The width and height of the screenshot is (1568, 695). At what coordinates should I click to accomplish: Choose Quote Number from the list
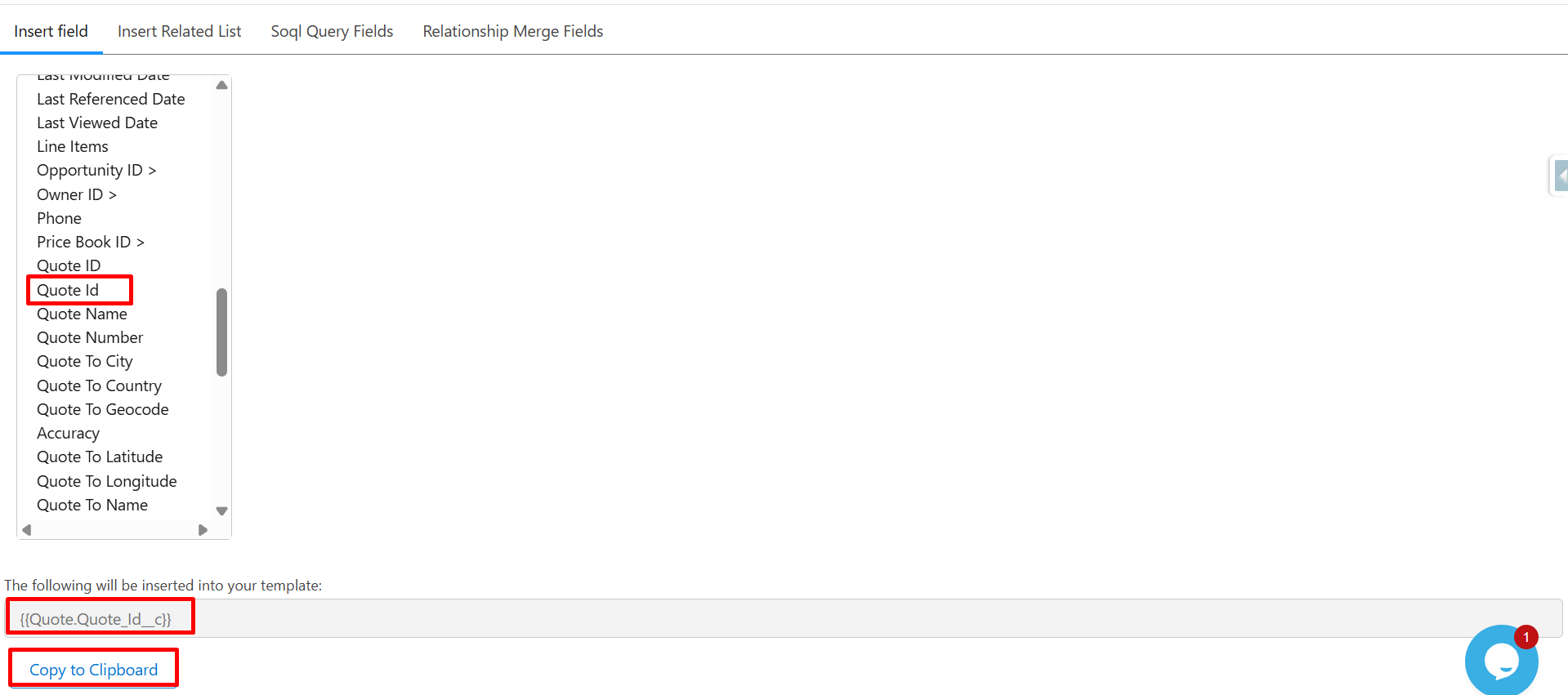point(90,338)
